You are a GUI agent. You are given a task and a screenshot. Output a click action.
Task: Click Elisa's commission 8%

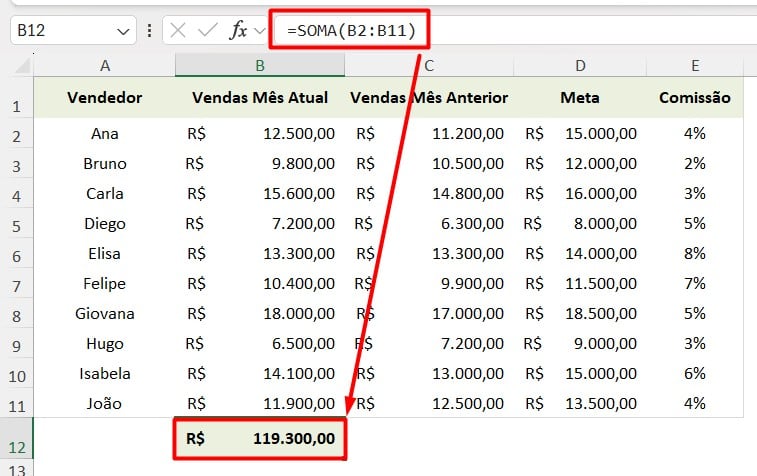click(x=695, y=253)
